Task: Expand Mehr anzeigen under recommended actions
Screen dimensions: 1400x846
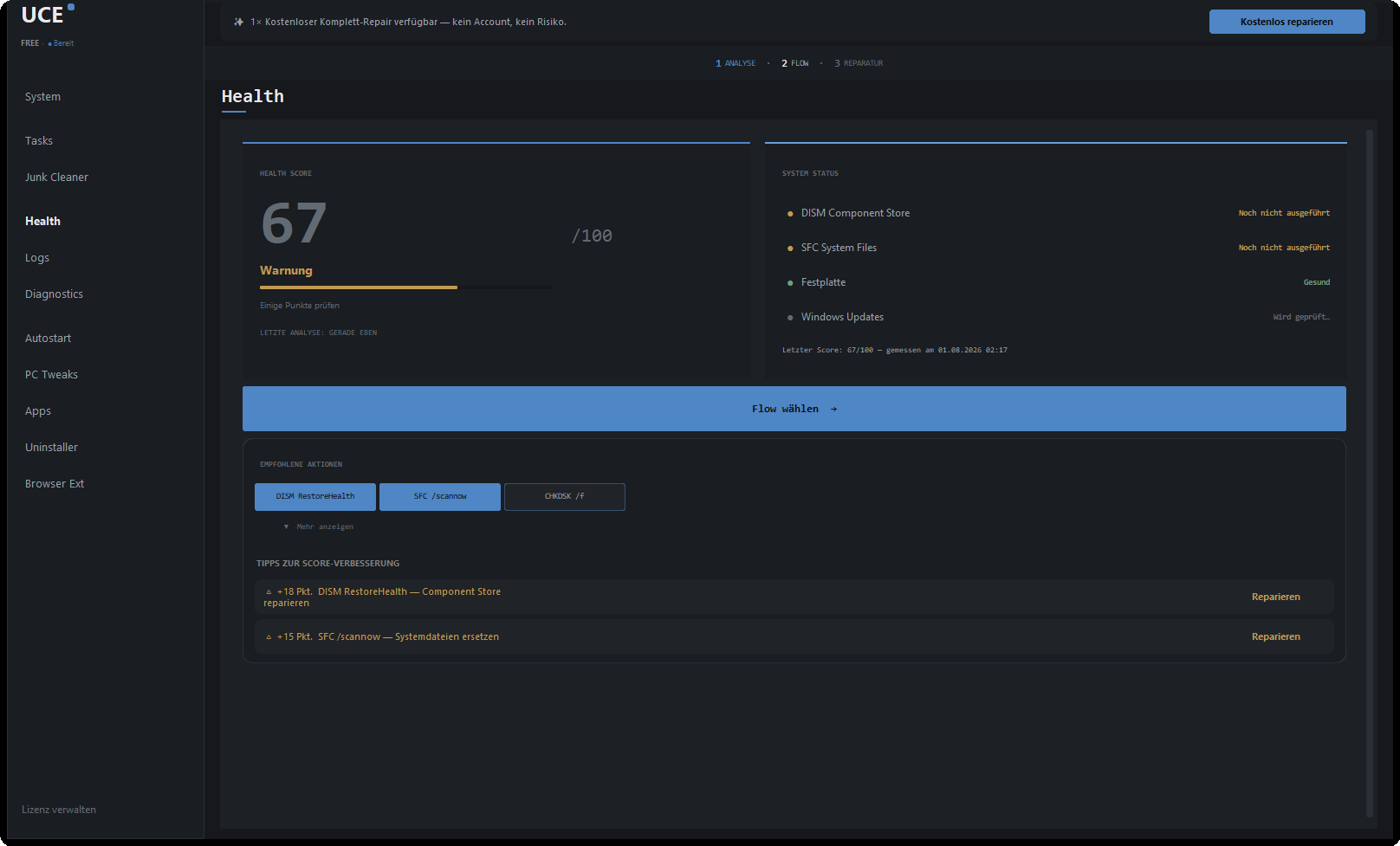Action: point(319,526)
